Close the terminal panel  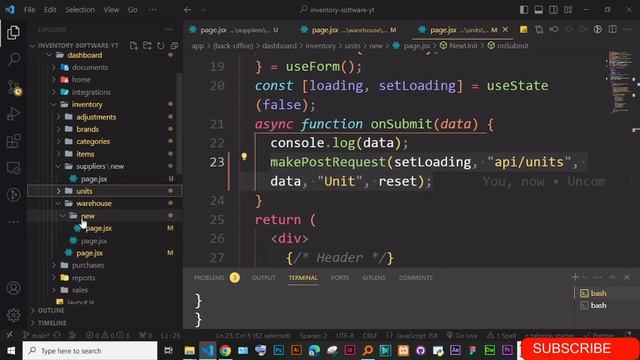pyautogui.click(x=627, y=277)
